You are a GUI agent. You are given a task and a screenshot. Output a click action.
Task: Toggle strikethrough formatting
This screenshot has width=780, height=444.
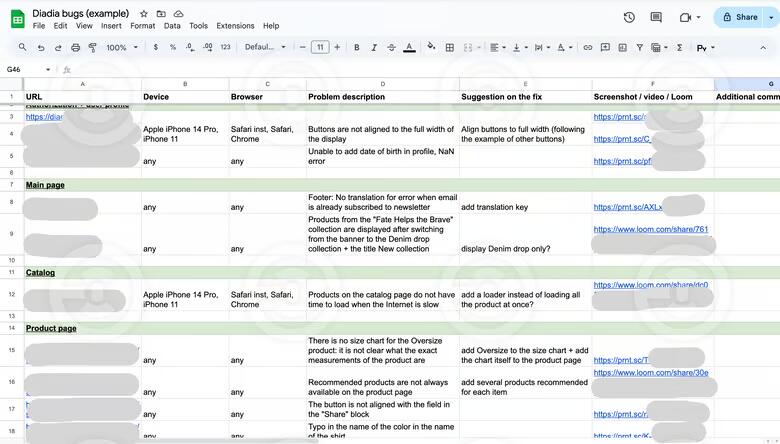coord(391,47)
